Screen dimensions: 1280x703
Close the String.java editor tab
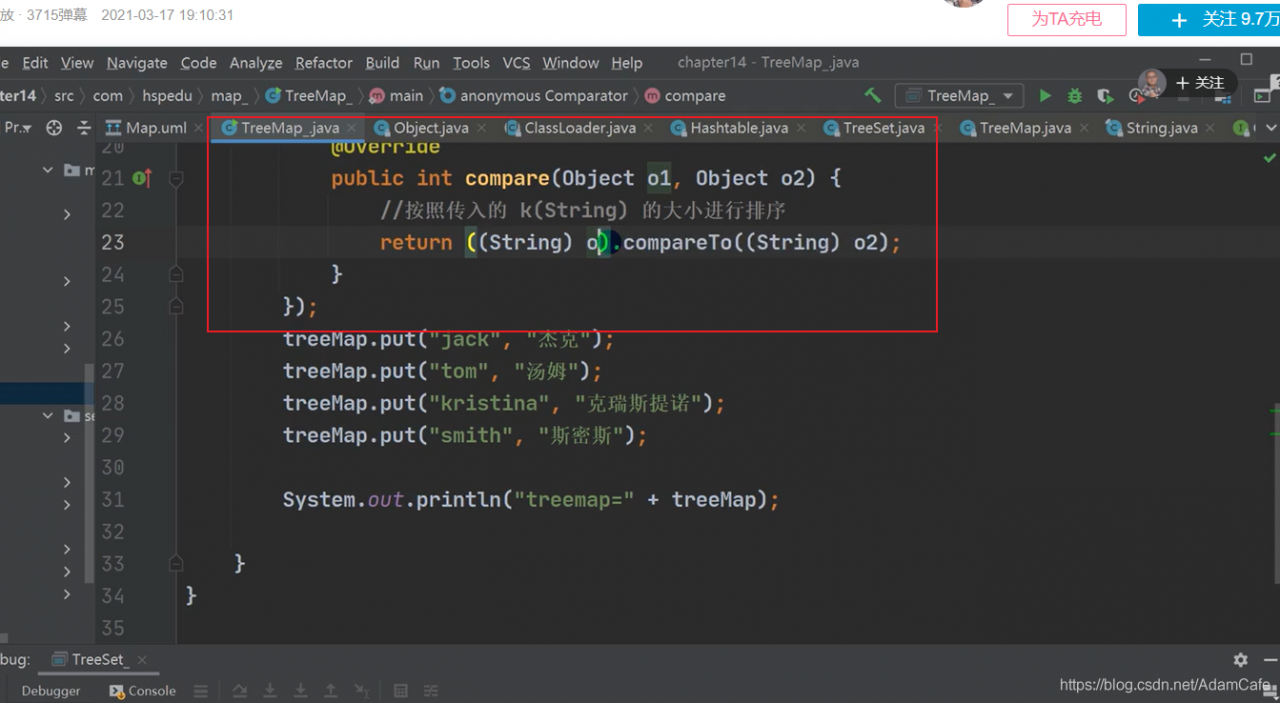pyautogui.click(x=1210, y=128)
